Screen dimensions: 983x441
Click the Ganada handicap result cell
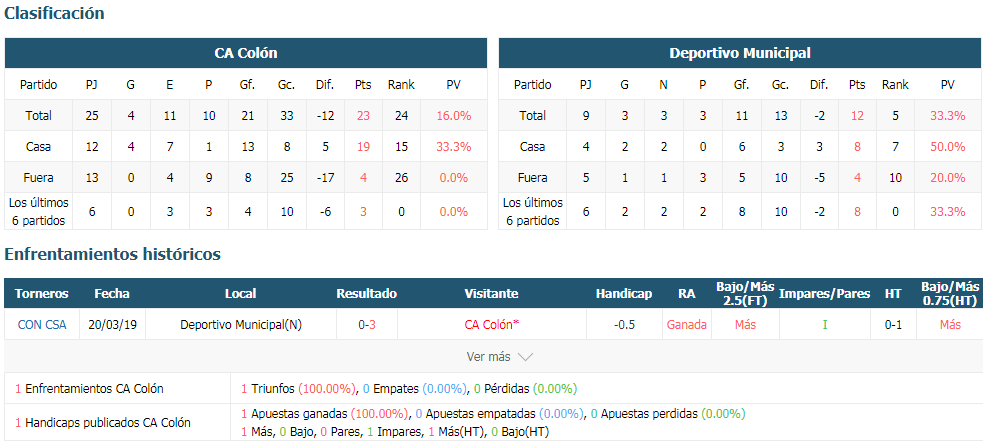point(686,324)
